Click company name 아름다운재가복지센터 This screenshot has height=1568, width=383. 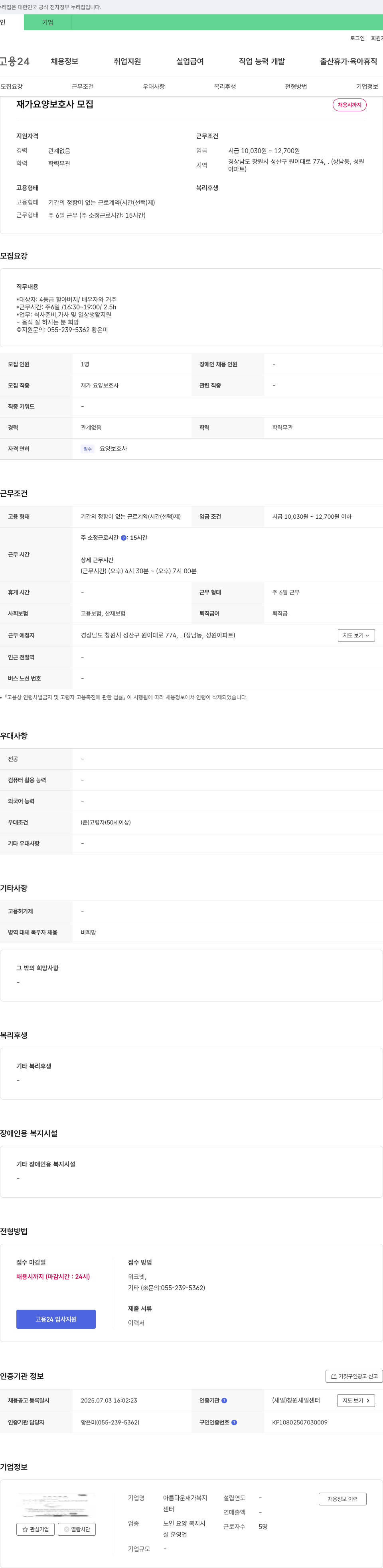[185, 1503]
